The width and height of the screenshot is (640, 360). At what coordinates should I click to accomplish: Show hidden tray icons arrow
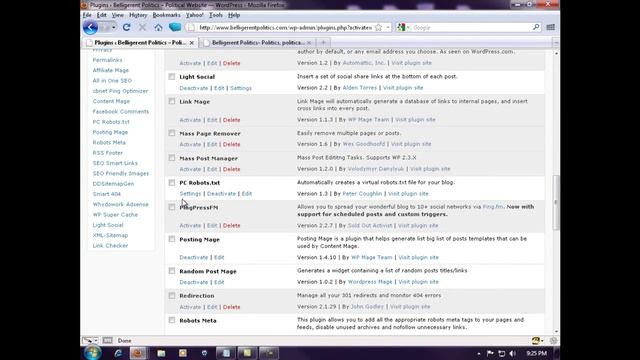pos(478,353)
